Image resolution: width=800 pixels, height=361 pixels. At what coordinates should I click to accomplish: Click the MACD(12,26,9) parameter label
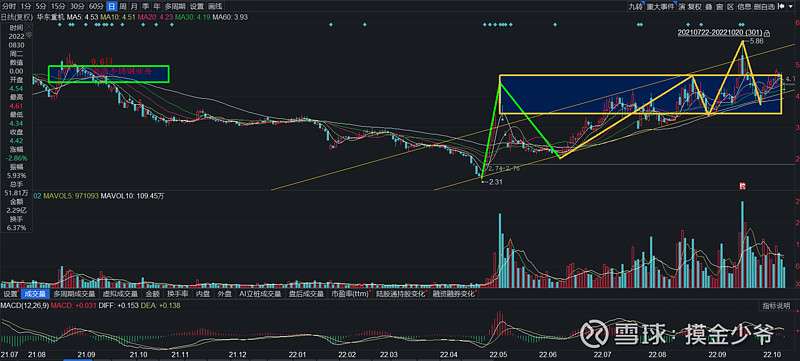23,305
